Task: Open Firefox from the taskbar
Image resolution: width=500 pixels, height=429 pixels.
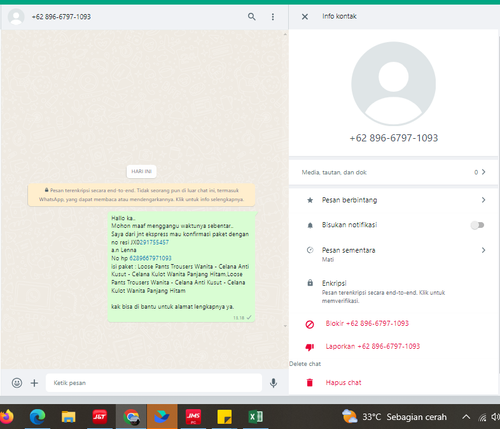Action: (x=6, y=417)
